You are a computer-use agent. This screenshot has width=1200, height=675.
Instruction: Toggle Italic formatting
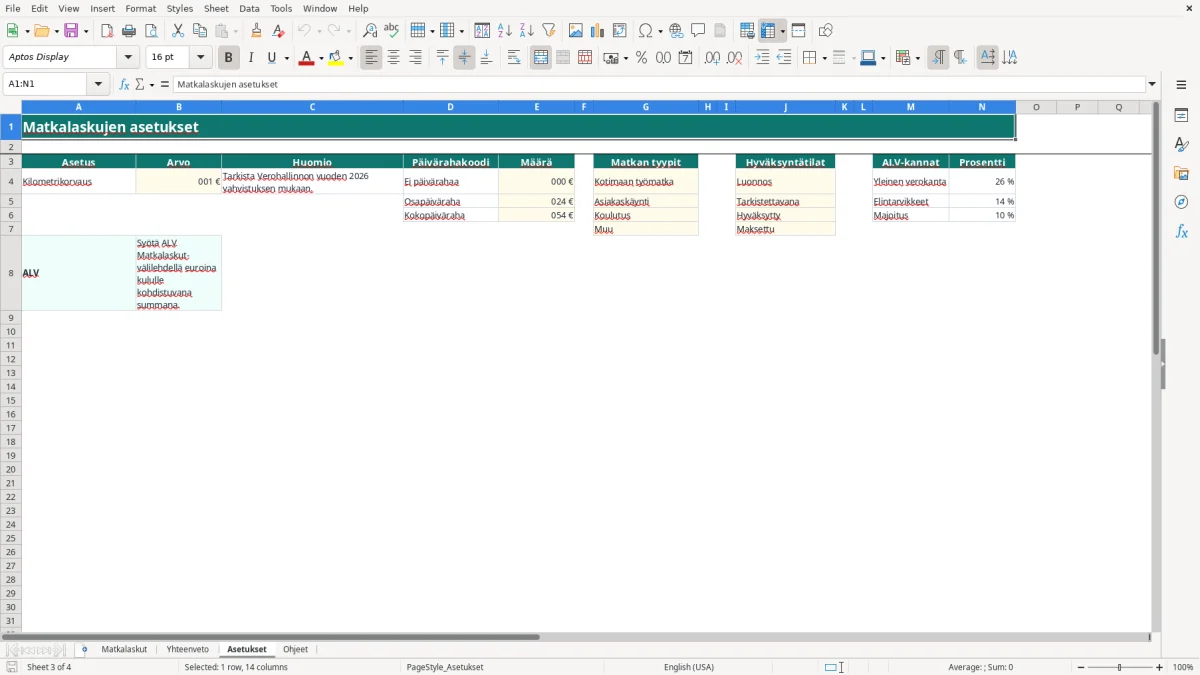(251, 58)
